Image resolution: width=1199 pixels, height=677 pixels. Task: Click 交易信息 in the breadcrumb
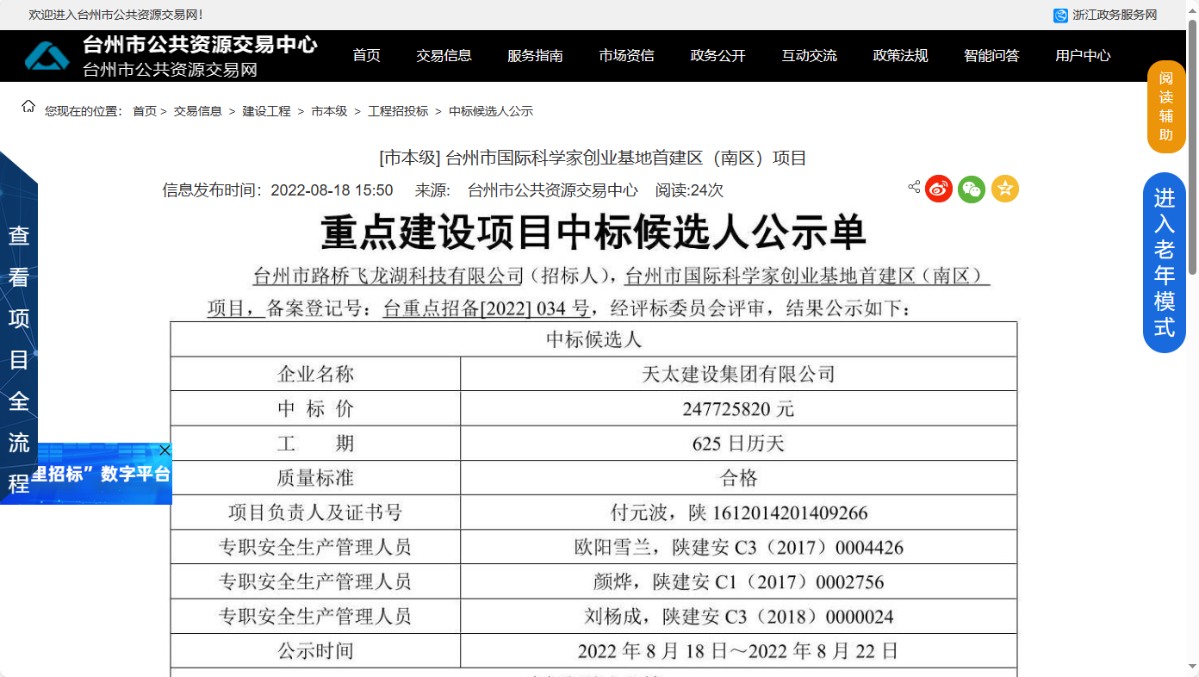coord(197,112)
